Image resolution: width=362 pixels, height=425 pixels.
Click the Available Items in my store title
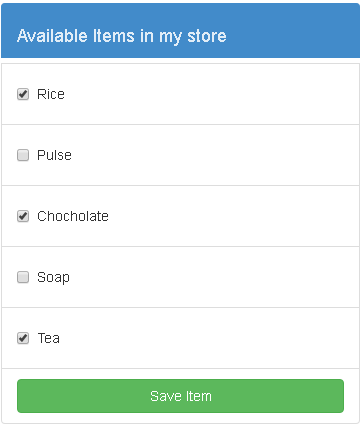[x=122, y=36]
